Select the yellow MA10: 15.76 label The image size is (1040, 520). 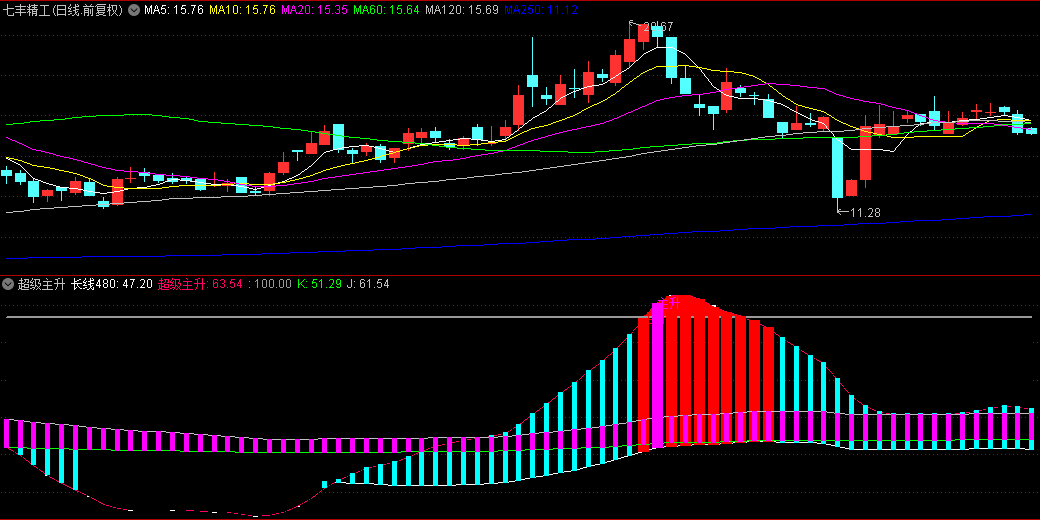click(x=242, y=11)
